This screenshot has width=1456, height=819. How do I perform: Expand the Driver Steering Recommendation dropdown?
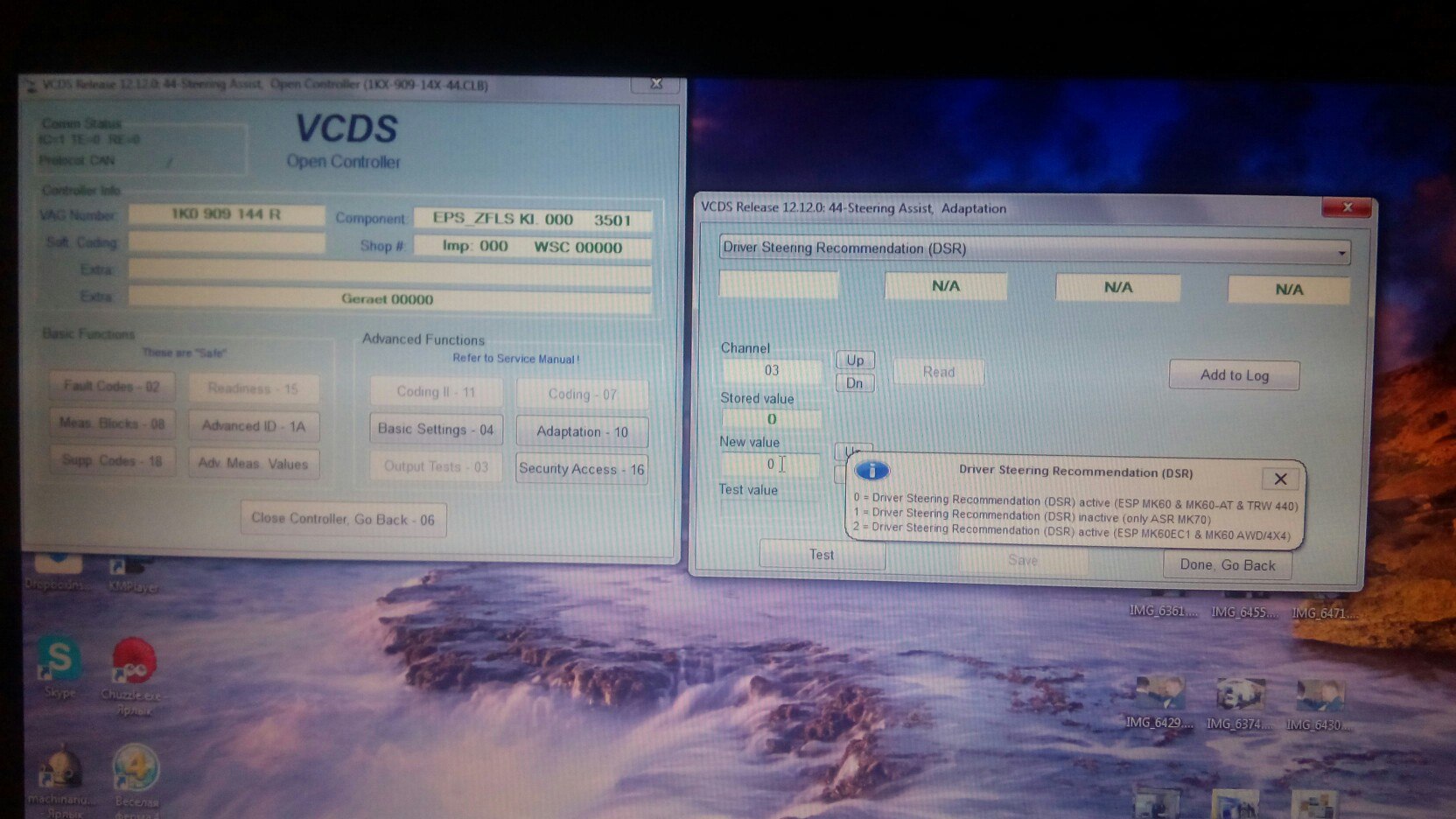[1340, 253]
